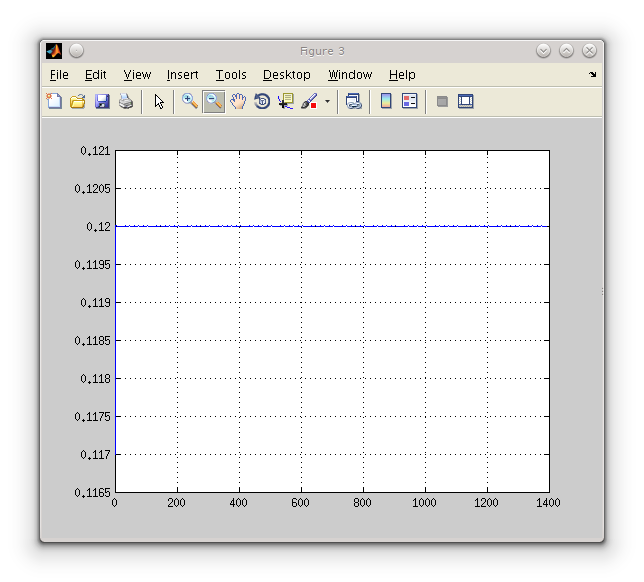
Task: Open the Insert menu
Action: 182,75
